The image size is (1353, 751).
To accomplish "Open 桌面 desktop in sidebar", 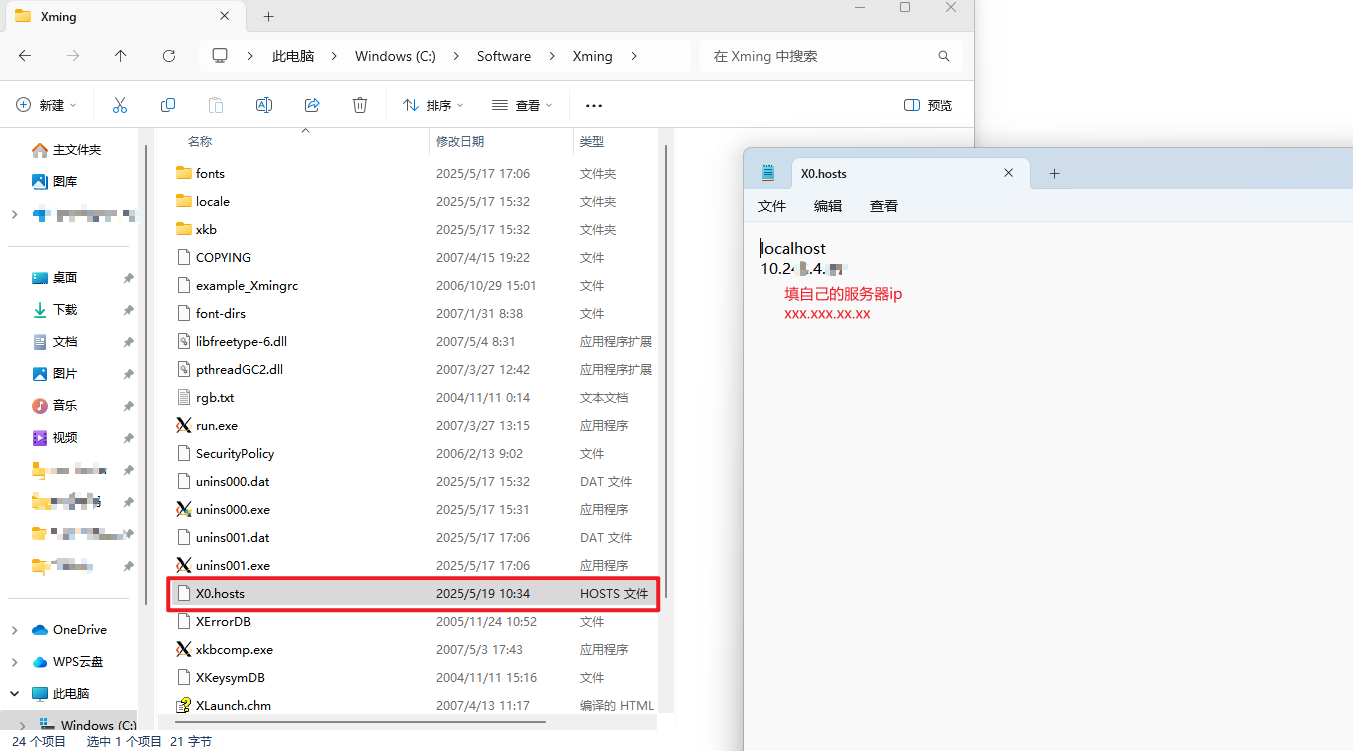I will (x=54, y=277).
